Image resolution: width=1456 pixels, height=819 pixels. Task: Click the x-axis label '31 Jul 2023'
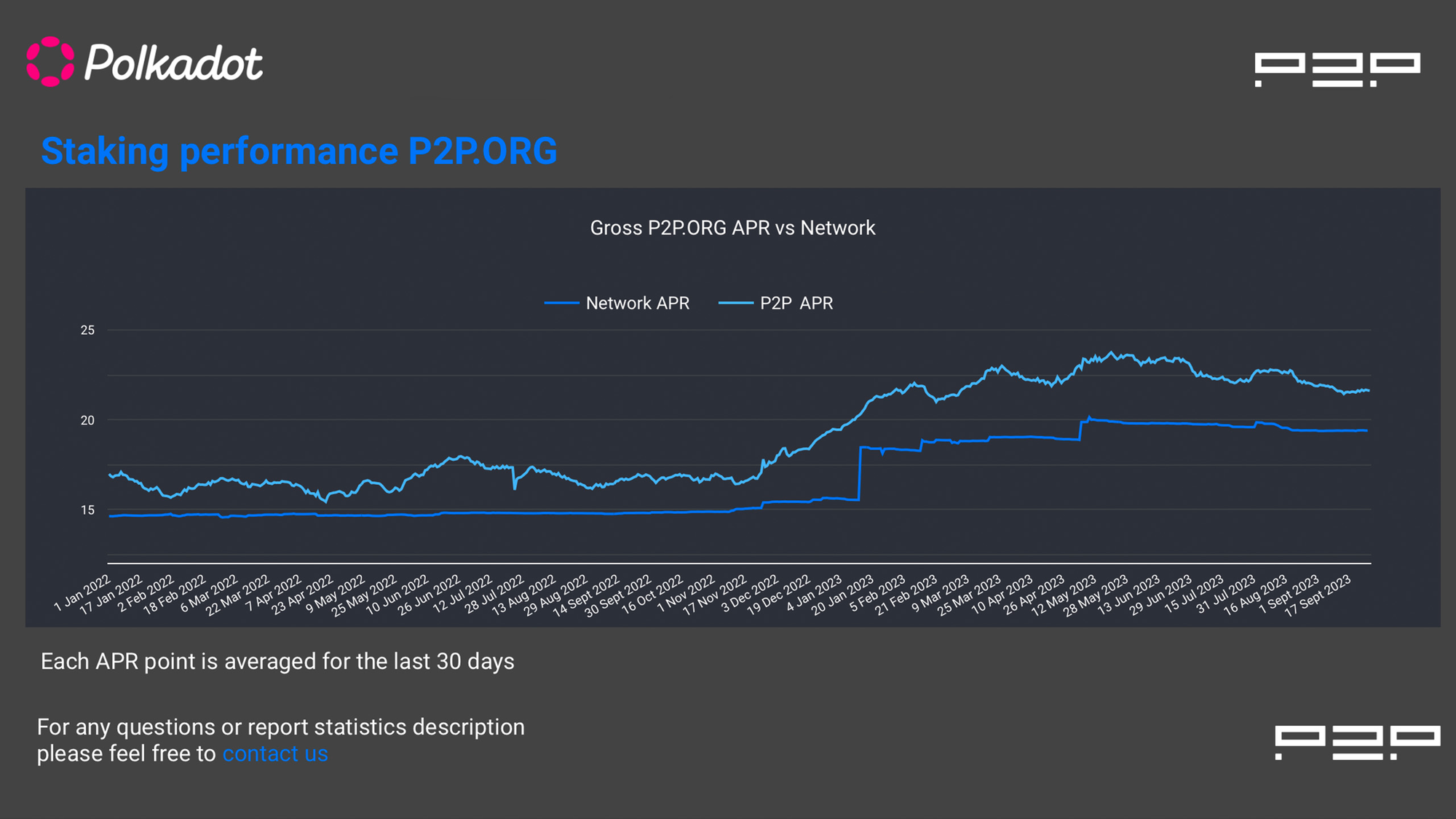pyautogui.click(x=1226, y=593)
